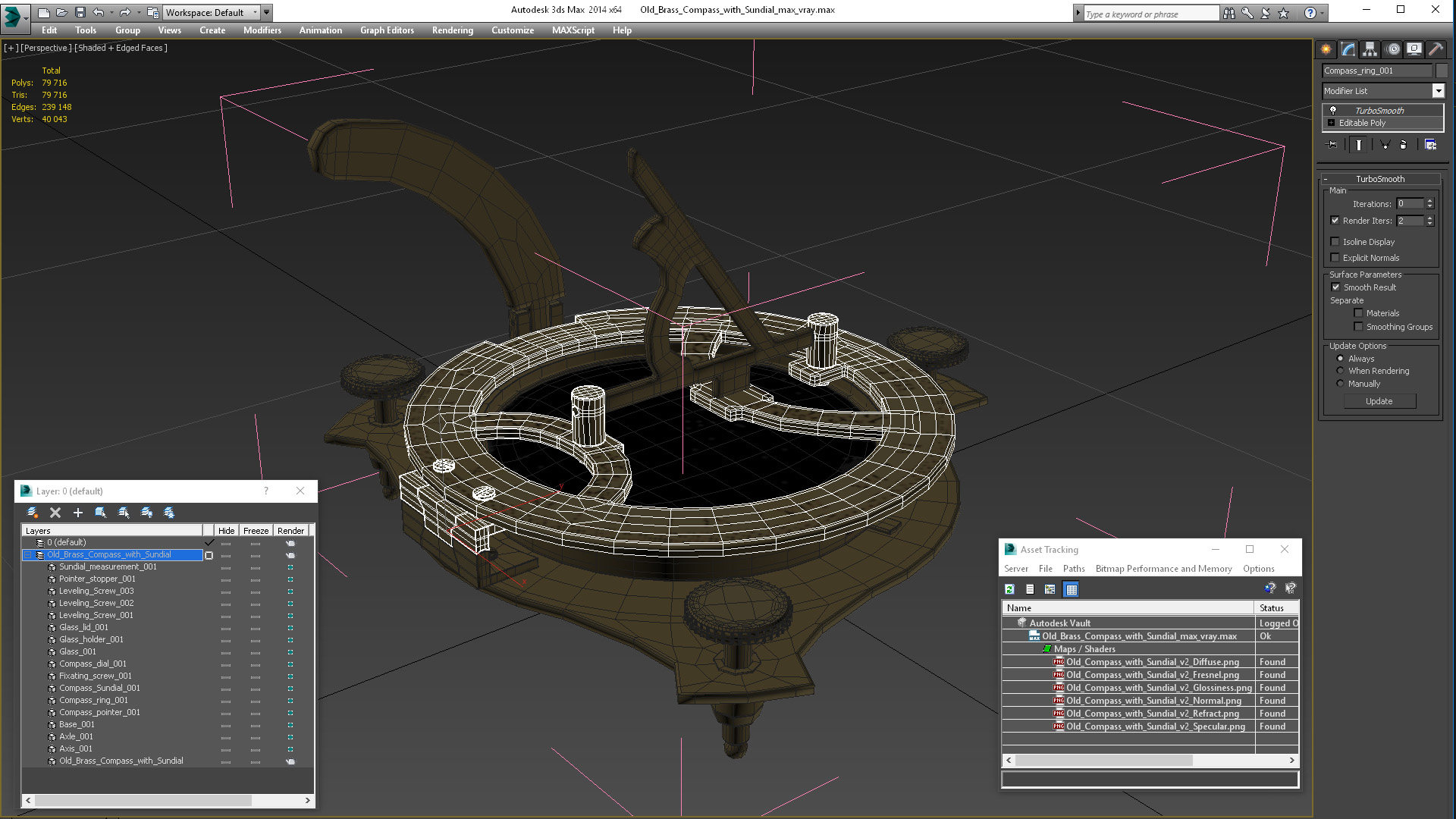This screenshot has height=819, width=1456.
Task: Toggle the Isoline Display checkbox
Action: click(x=1335, y=242)
